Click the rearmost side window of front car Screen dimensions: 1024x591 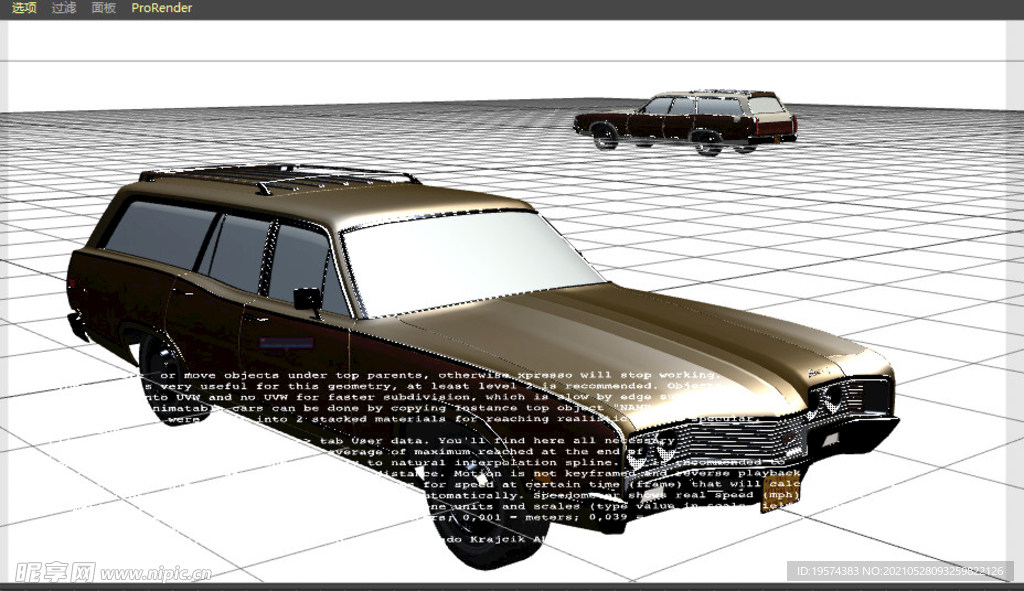tap(160, 233)
